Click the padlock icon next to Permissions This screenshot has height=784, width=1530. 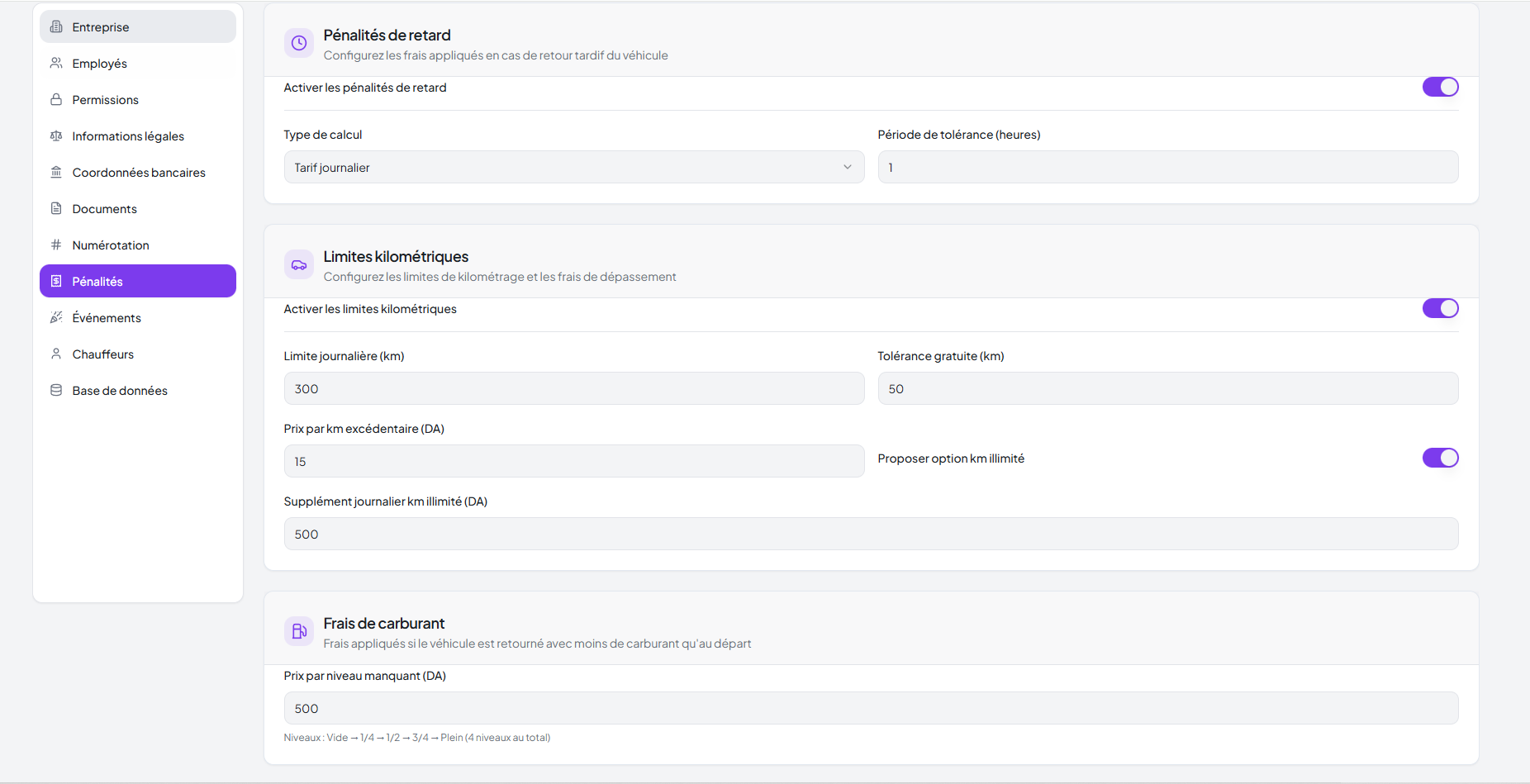pyautogui.click(x=56, y=100)
